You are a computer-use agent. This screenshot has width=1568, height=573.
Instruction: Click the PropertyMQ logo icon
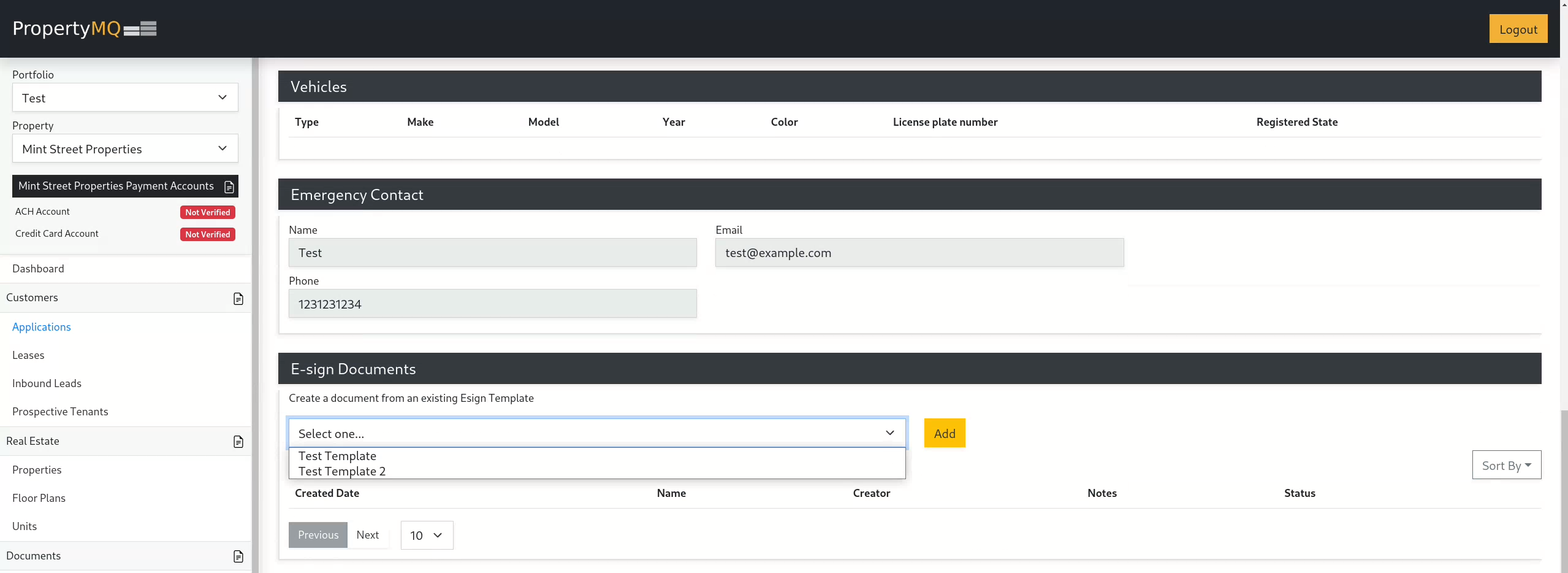(140, 29)
